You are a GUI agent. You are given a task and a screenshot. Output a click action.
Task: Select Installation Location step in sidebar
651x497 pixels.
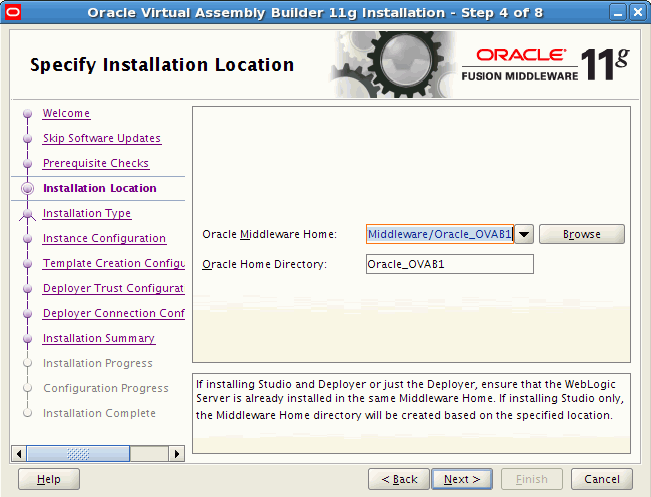(x=100, y=188)
